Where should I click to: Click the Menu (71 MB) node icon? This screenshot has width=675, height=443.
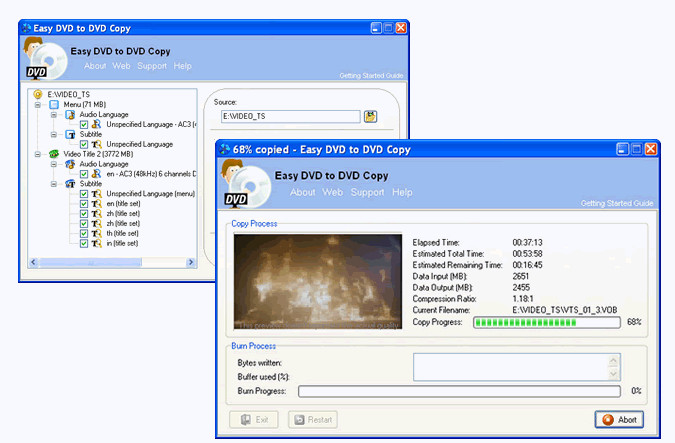click(x=54, y=104)
